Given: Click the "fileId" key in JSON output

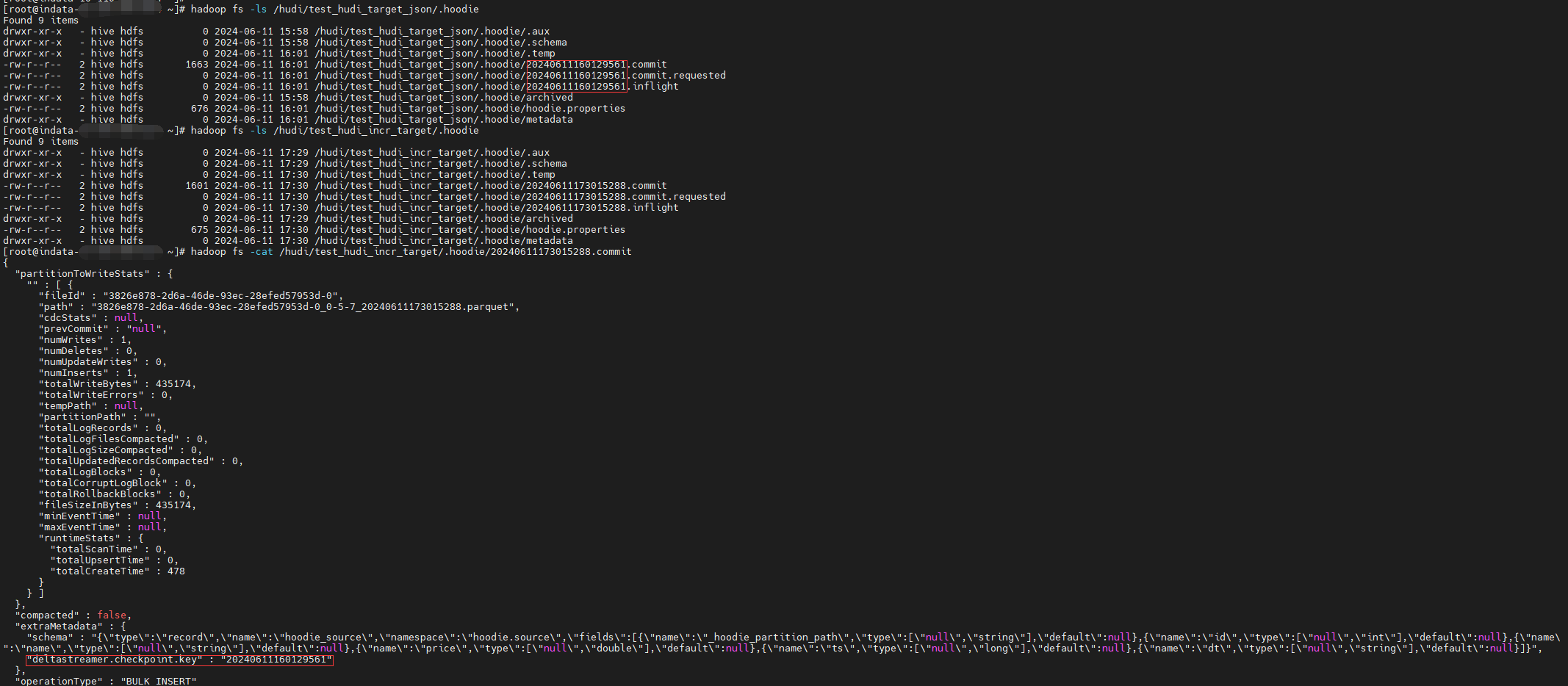Looking at the screenshot, I should 62,296.
